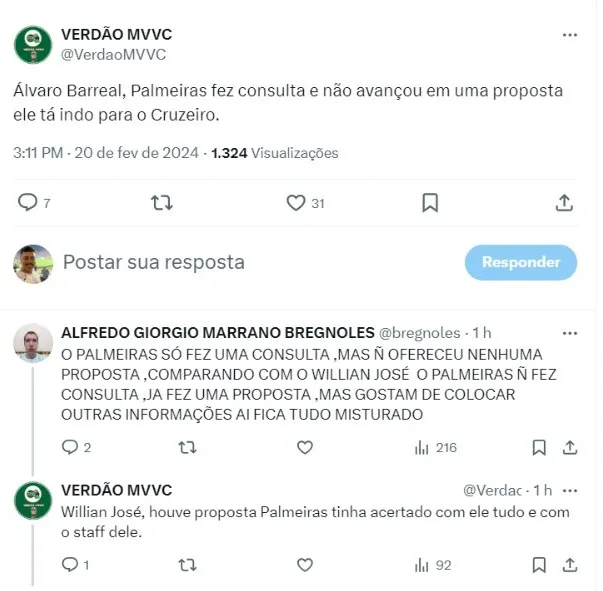Share the main tweet via upload icon
The width and height of the screenshot is (603, 591).
[564, 203]
